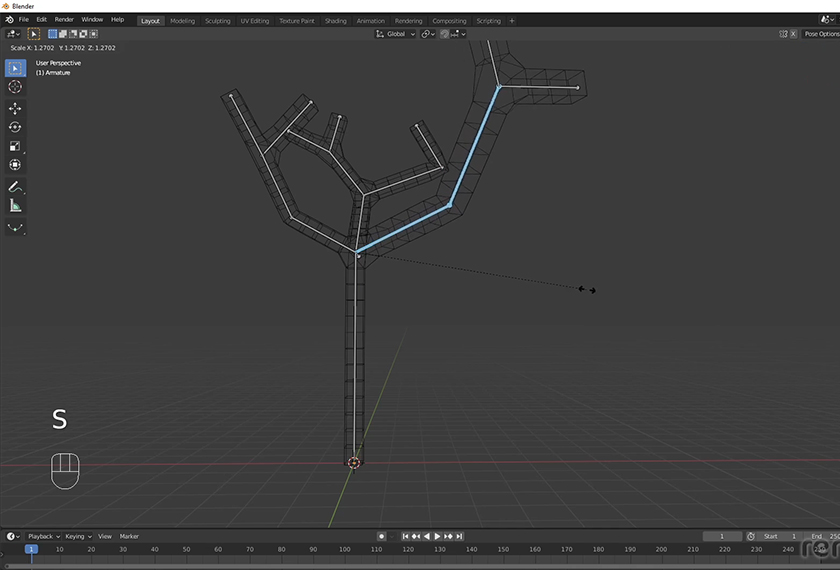Pick the Scale tool in toolbar
The height and width of the screenshot is (570, 840).
[x=15, y=146]
